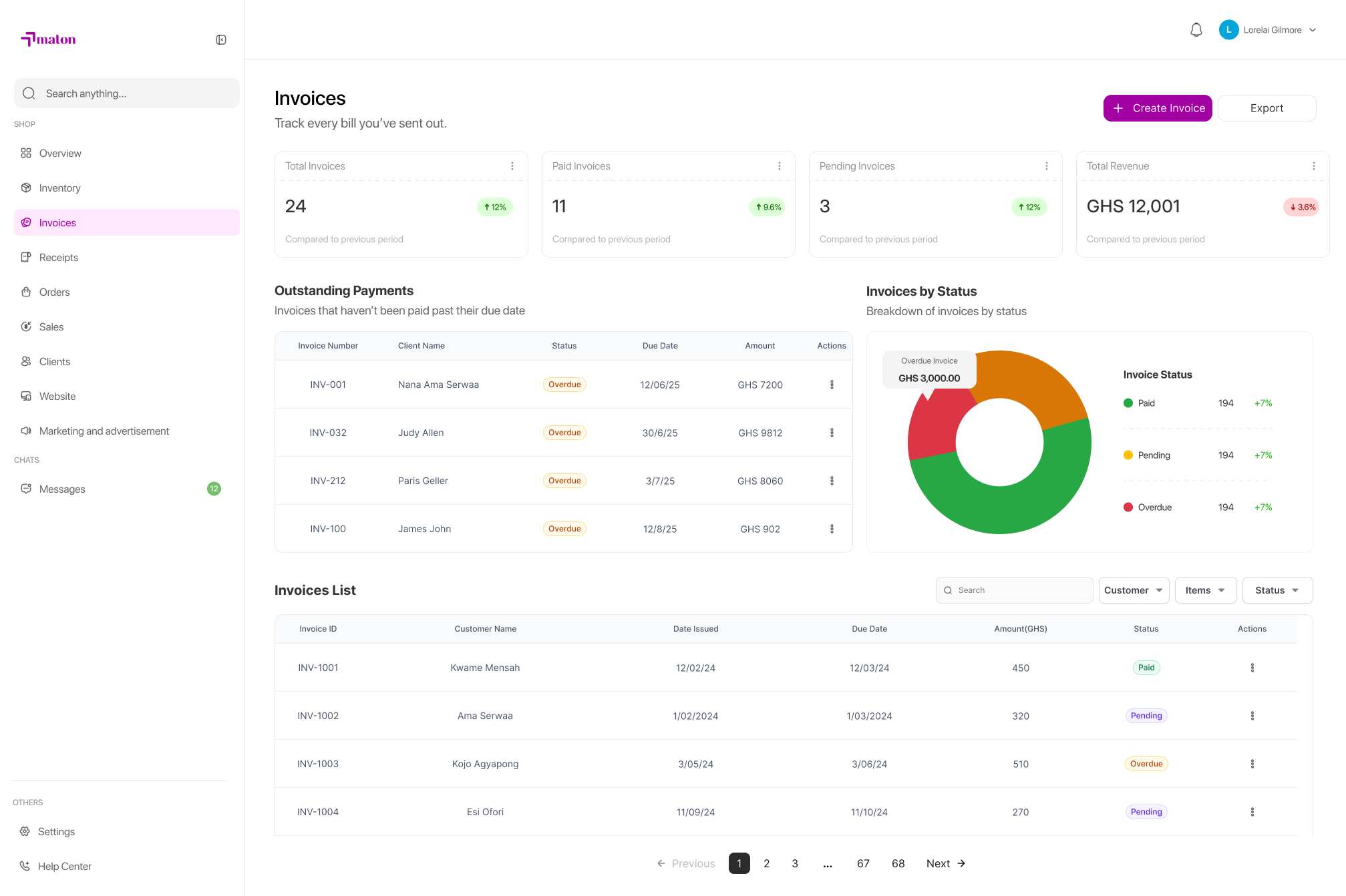Collapse the sidebar panel icon
Viewport: 1346px width, 896px height.
(221, 40)
